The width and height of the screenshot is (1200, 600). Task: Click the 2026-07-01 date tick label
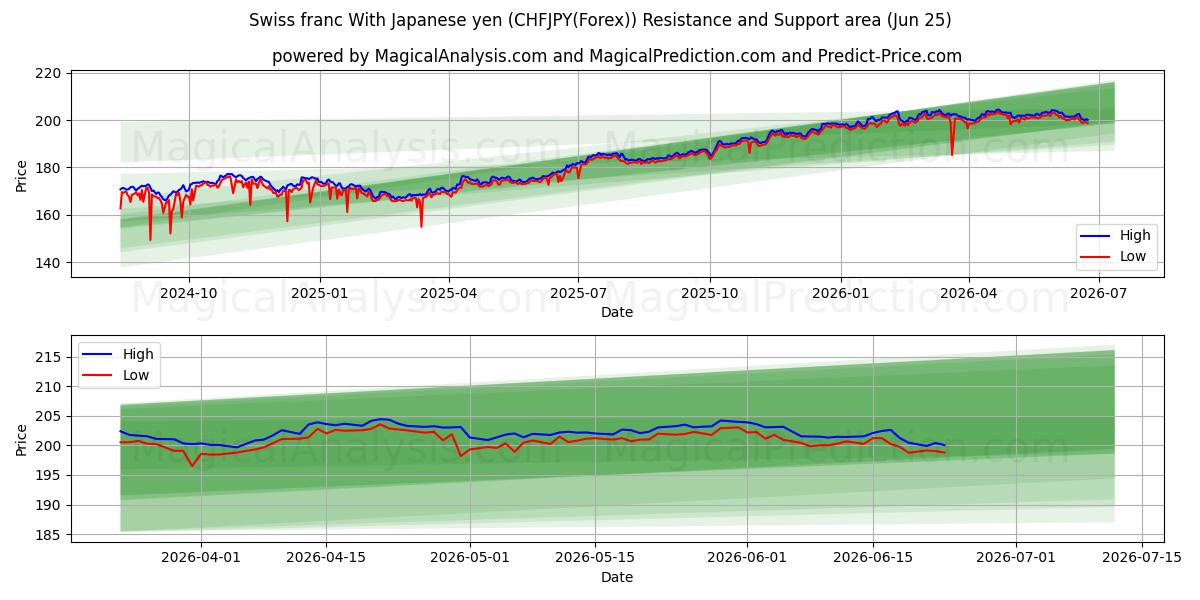1017,558
